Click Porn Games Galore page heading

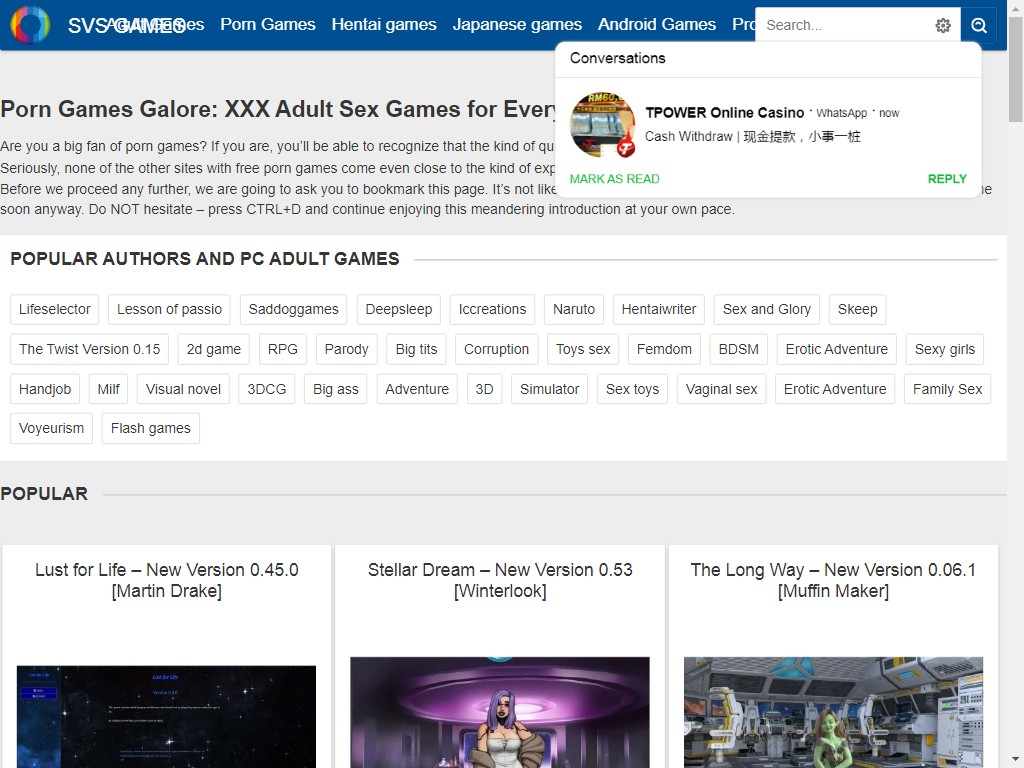click(278, 109)
